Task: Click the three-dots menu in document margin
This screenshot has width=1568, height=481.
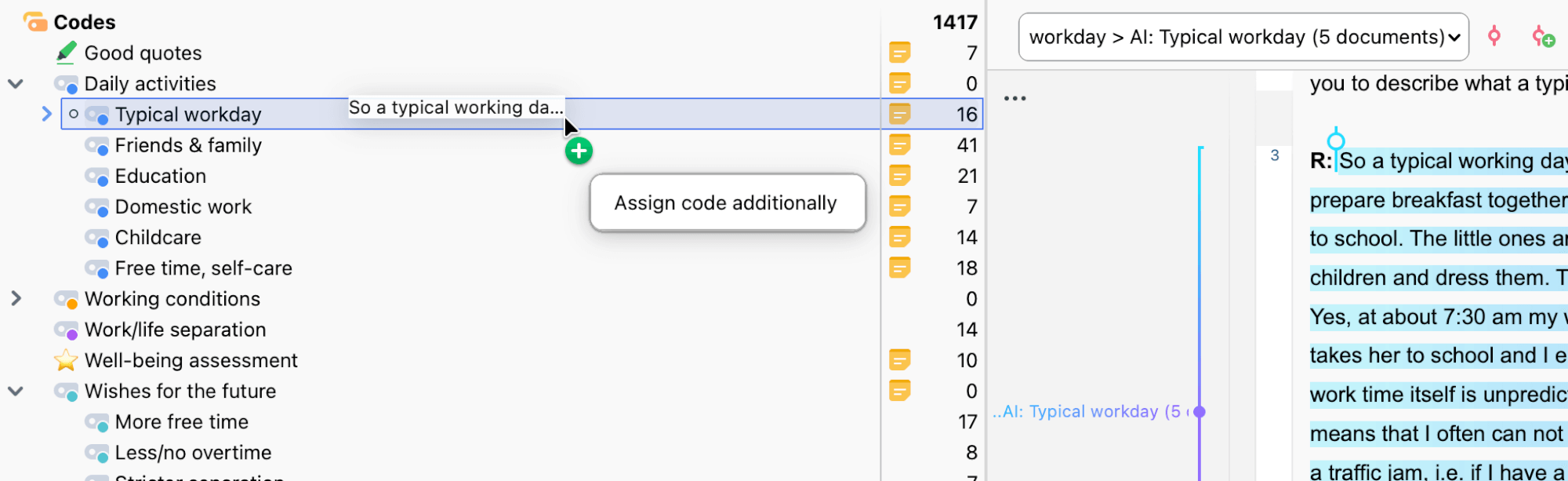Action: pyautogui.click(x=1015, y=98)
